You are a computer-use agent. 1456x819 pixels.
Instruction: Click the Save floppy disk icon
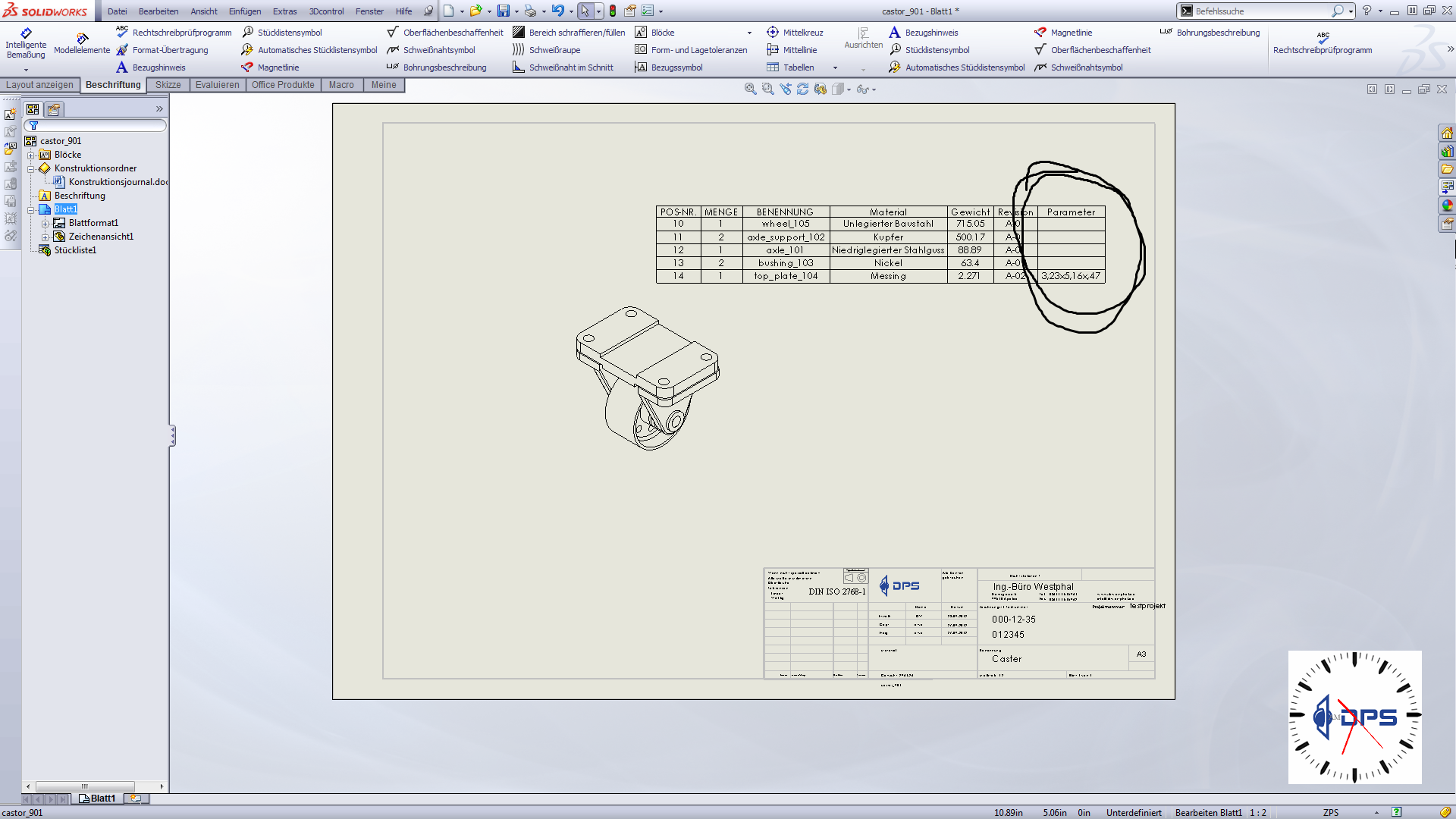click(503, 11)
